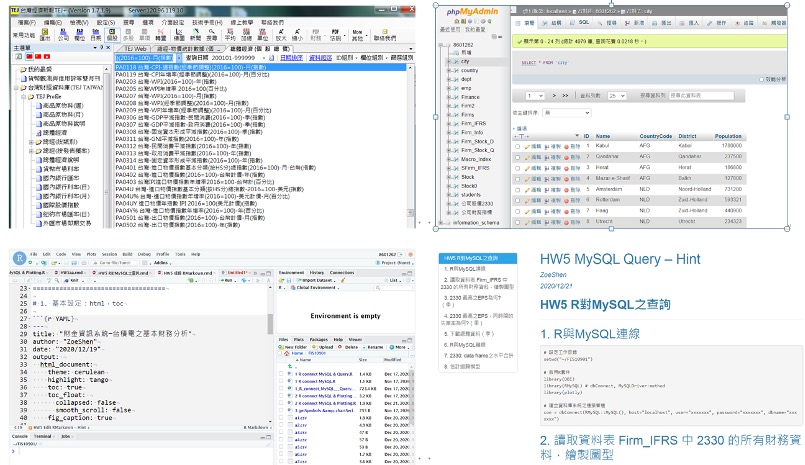This screenshot has height=465, width=805.
Task: Toggle the profiling checkbox below the SQL query
Action: 761,79
